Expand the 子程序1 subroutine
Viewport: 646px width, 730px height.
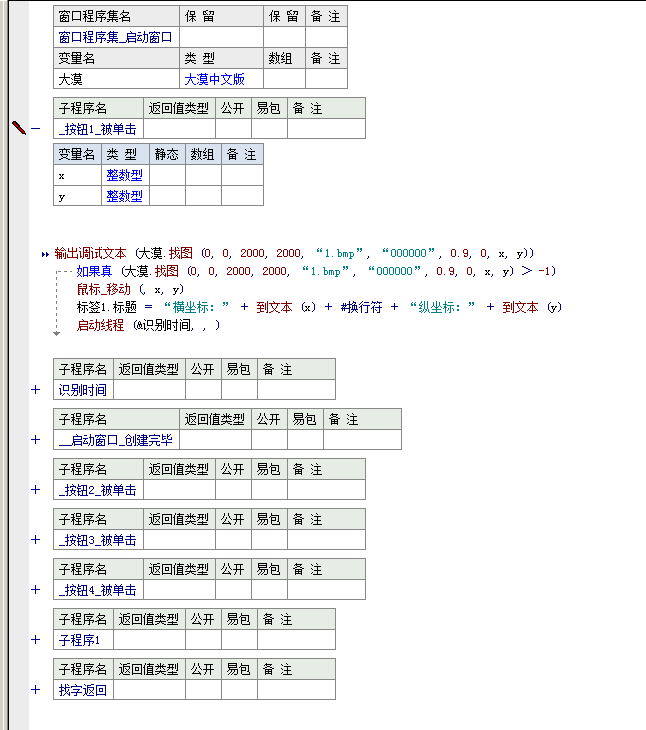[x=35, y=640]
